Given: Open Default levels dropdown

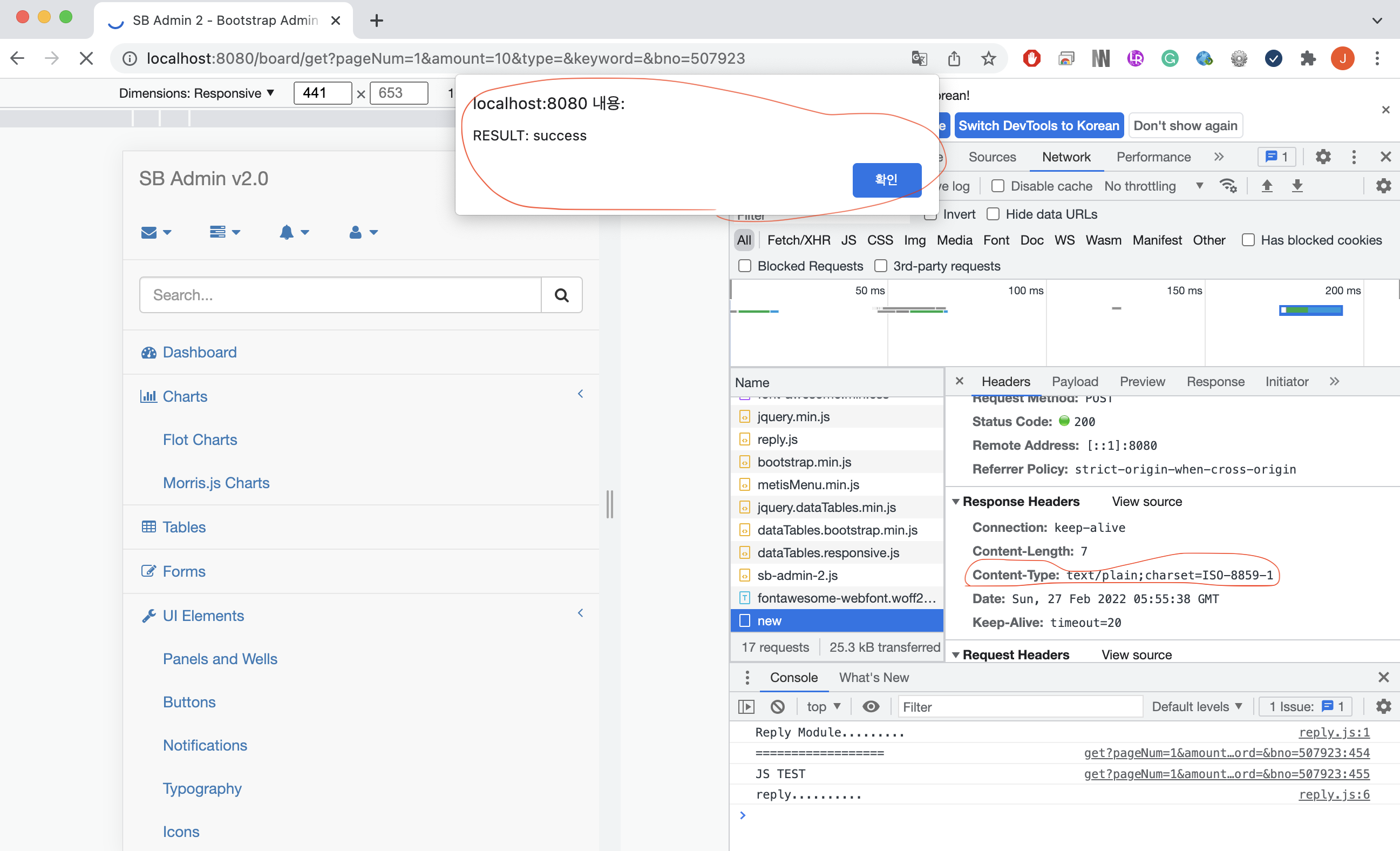Looking at the screenshot, I should pos(1197,707).
